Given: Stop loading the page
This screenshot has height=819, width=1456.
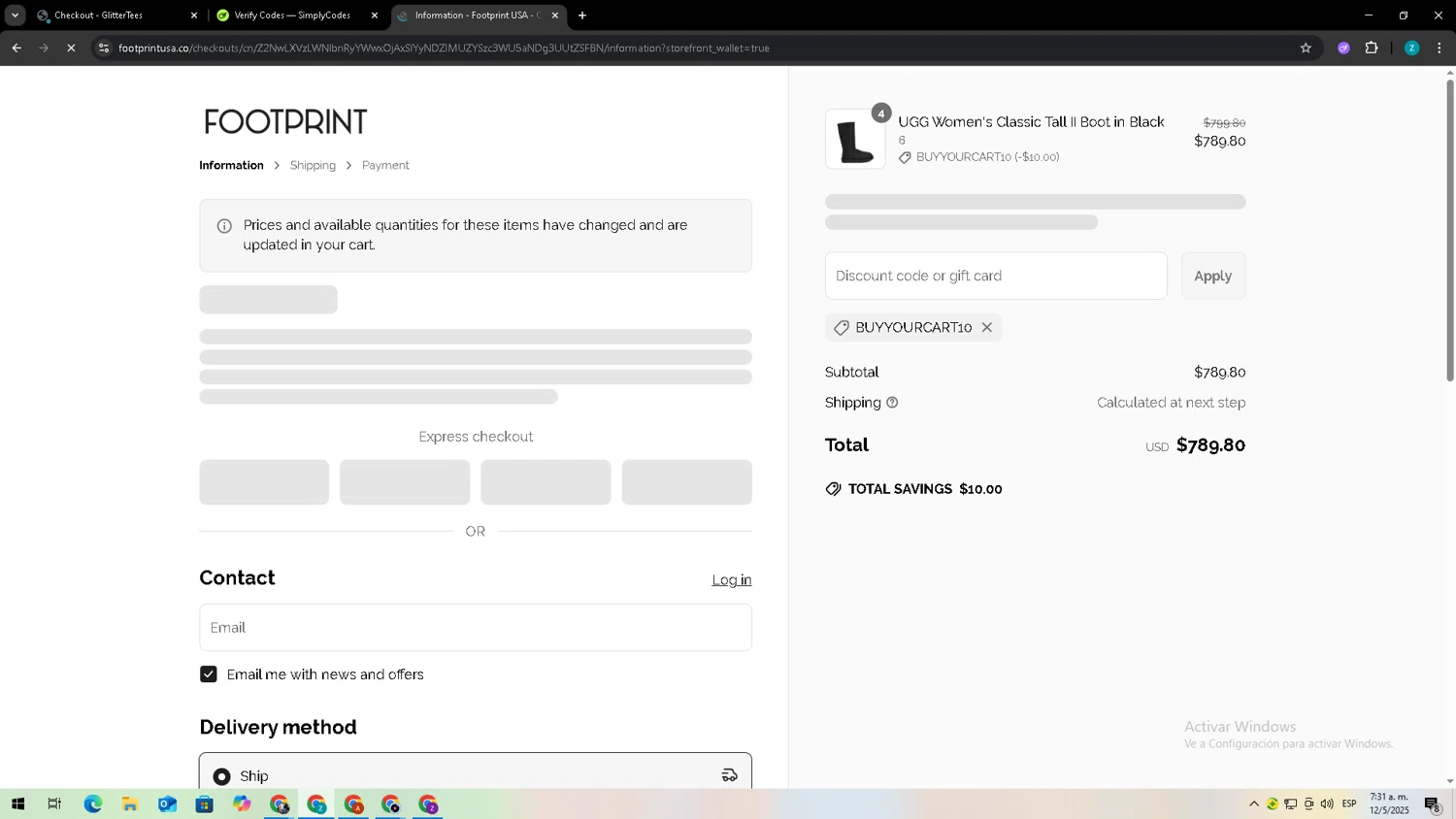Looking at the screenshot, I should (x=71, y=48).
